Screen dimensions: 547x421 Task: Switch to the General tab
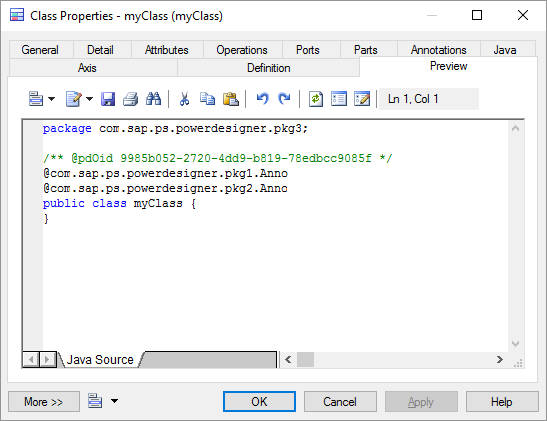tap(40, 50)
